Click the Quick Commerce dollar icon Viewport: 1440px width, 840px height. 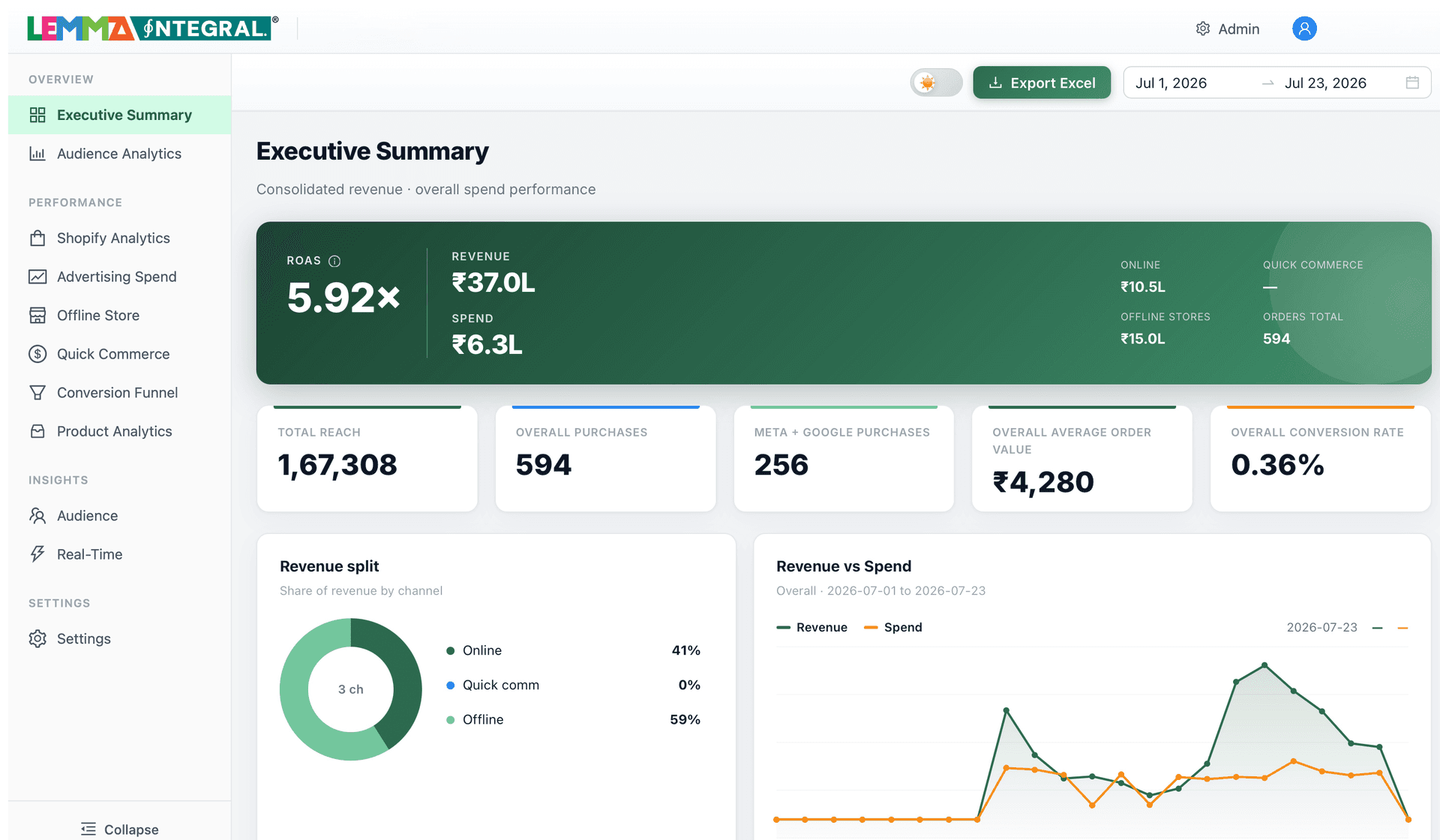(37, 354)
